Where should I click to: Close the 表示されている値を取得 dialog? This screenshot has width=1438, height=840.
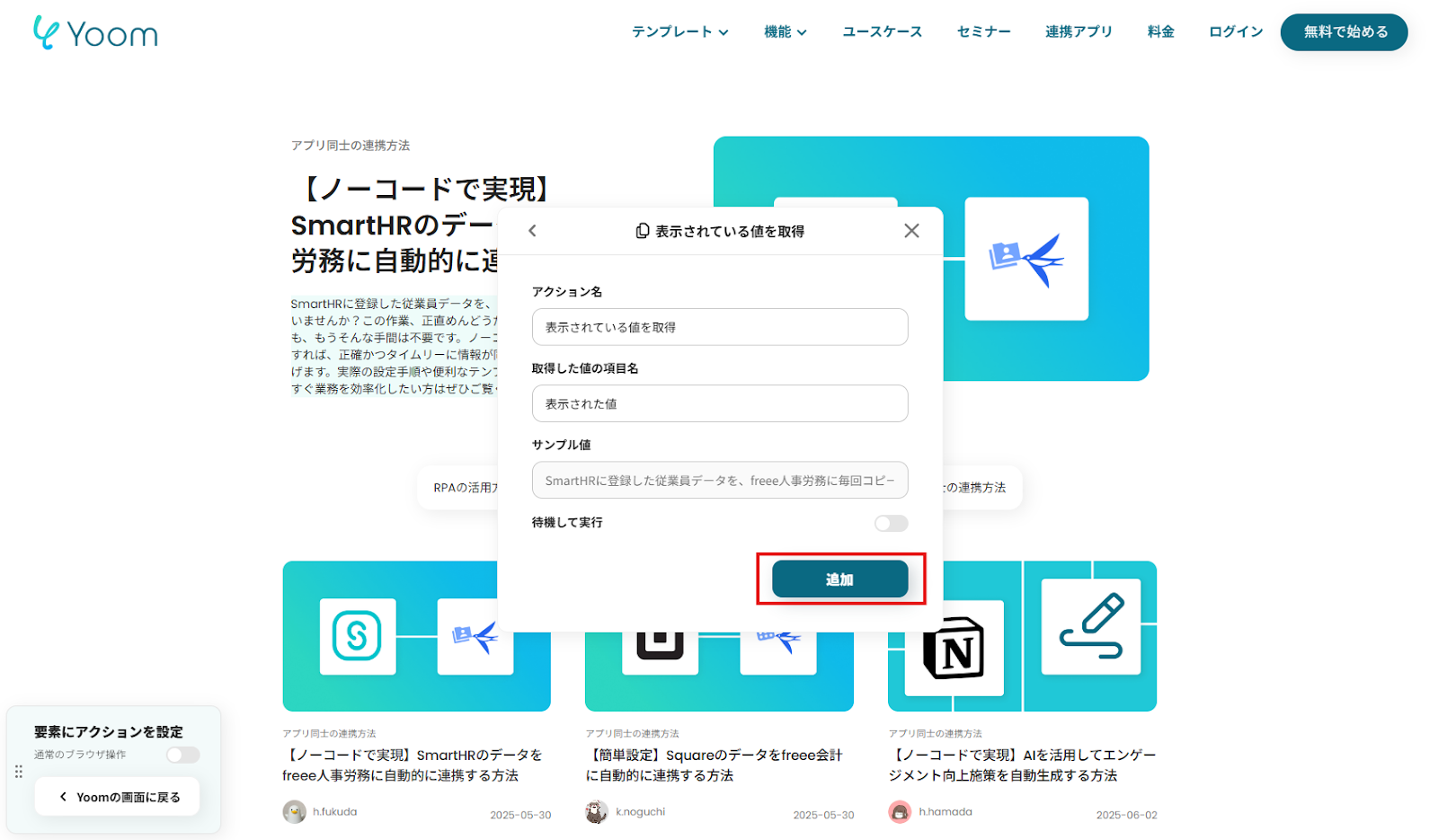(911, 231)
